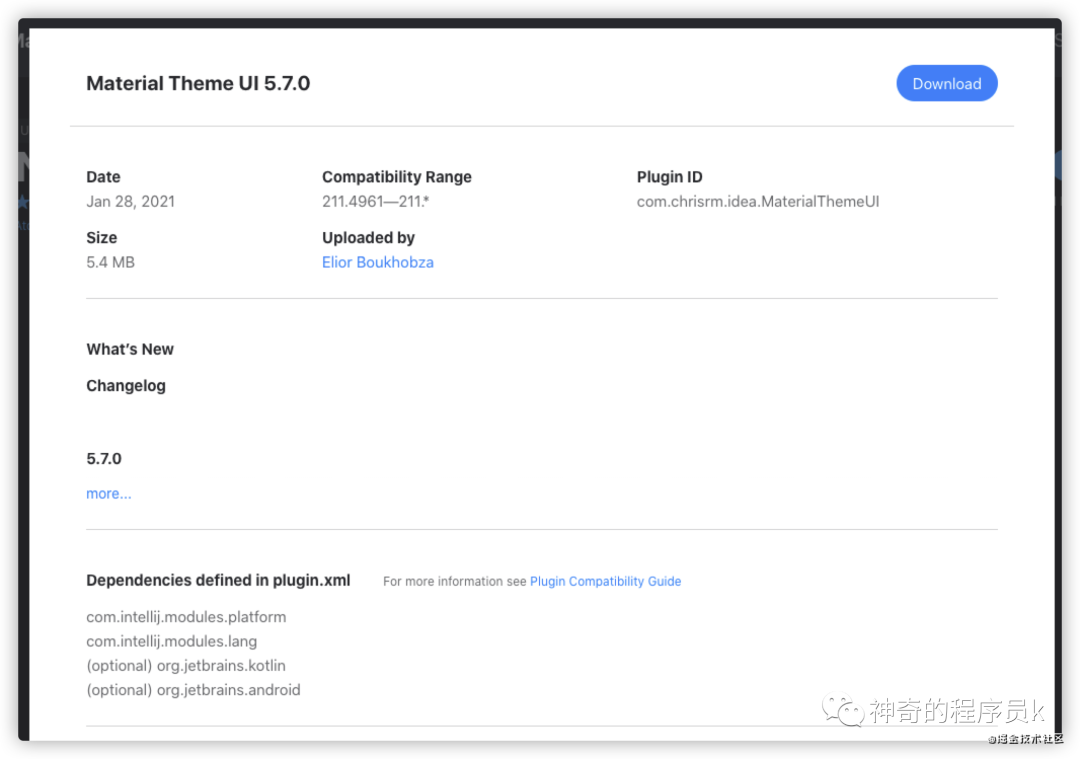Click the Changelog label
1080x759 pixels.
(126, 385)
